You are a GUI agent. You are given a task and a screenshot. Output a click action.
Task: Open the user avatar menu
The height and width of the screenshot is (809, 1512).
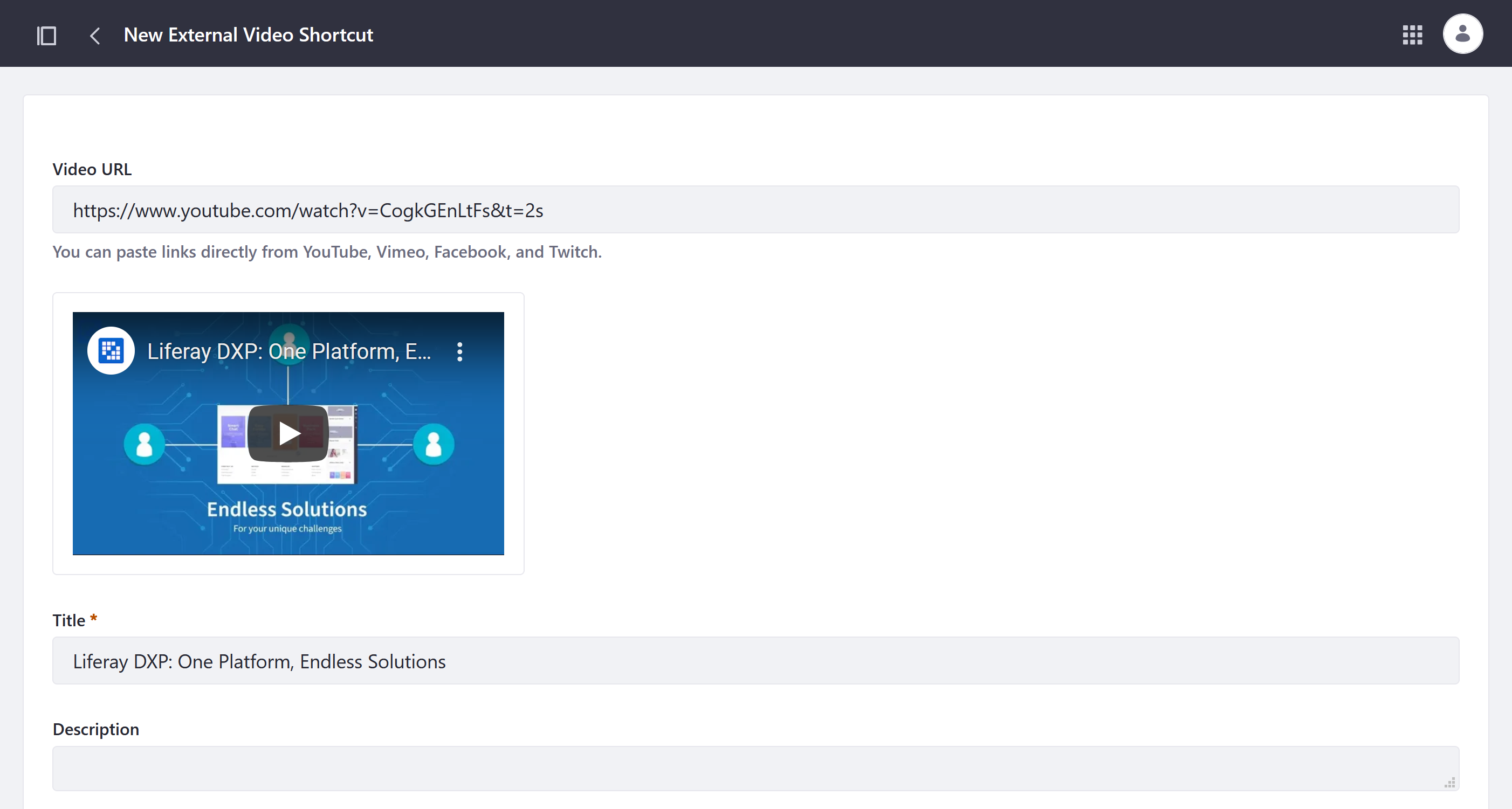(1462, 34)
